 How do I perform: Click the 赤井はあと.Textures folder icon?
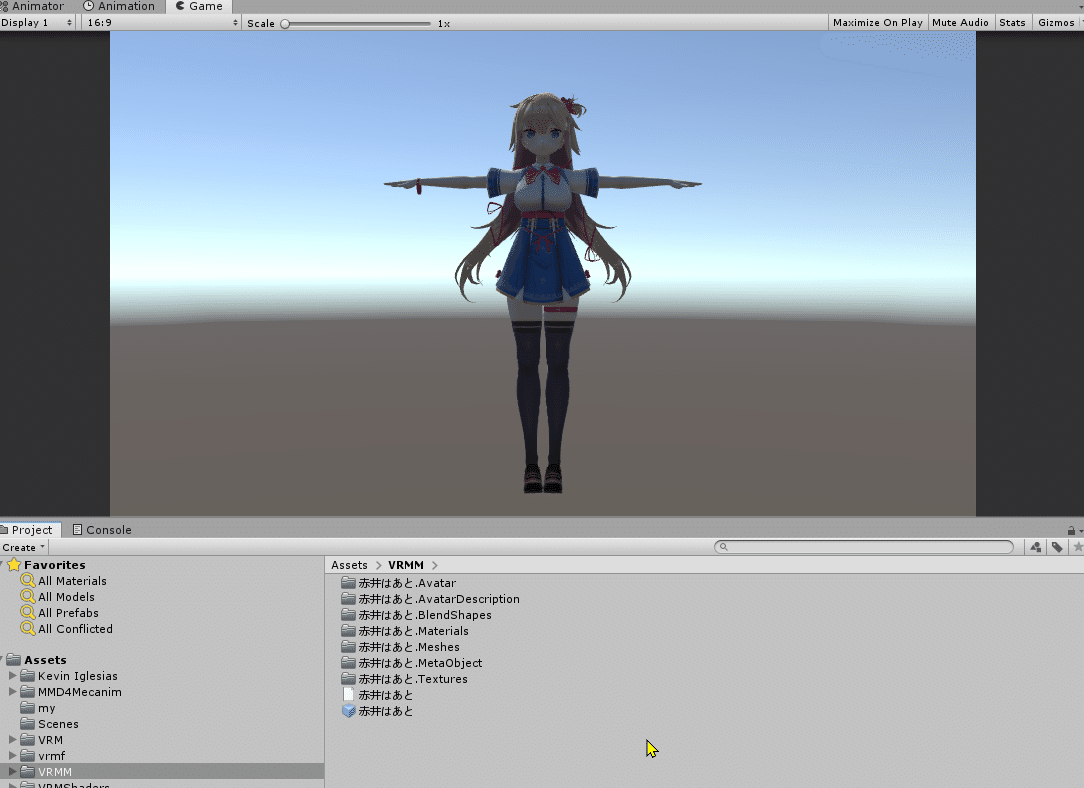348,678
